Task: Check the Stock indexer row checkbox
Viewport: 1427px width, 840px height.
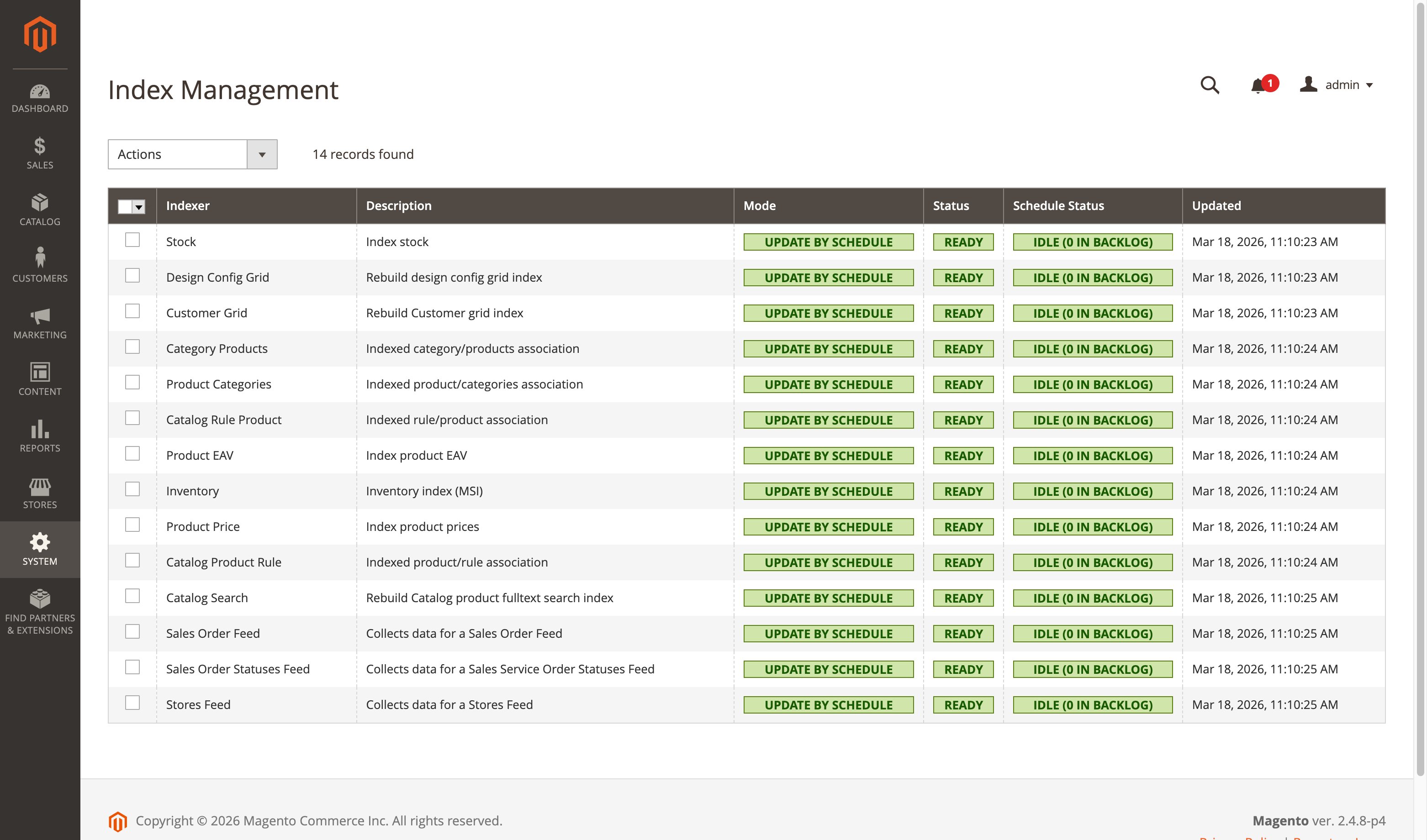Action: pos(132,239)
